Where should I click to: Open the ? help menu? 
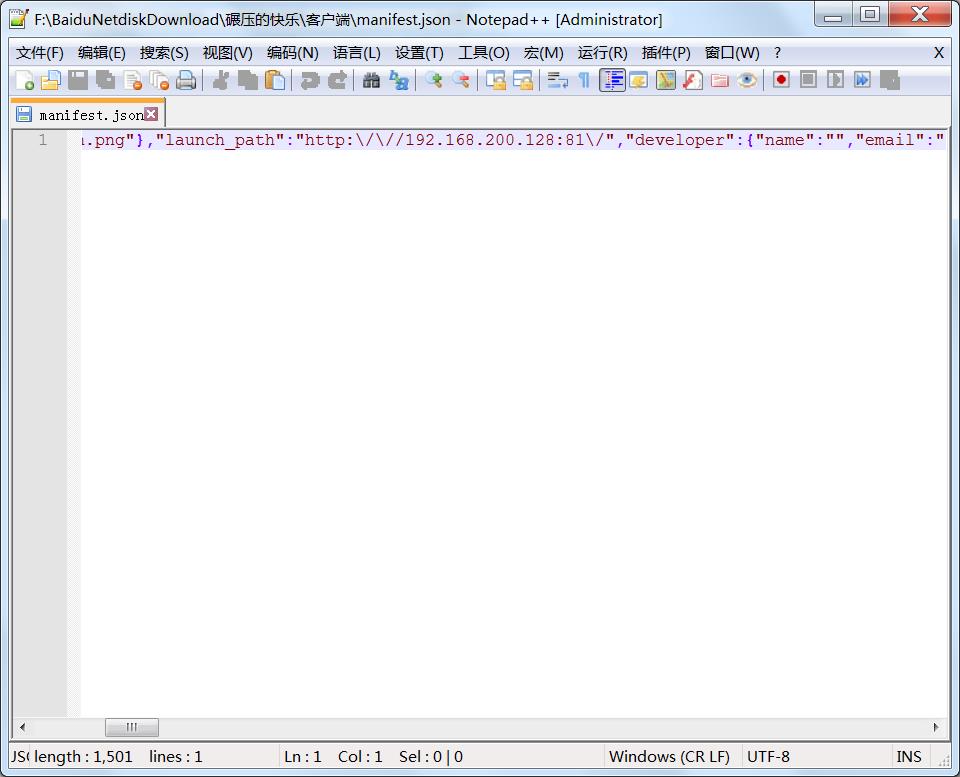point(778,53)
